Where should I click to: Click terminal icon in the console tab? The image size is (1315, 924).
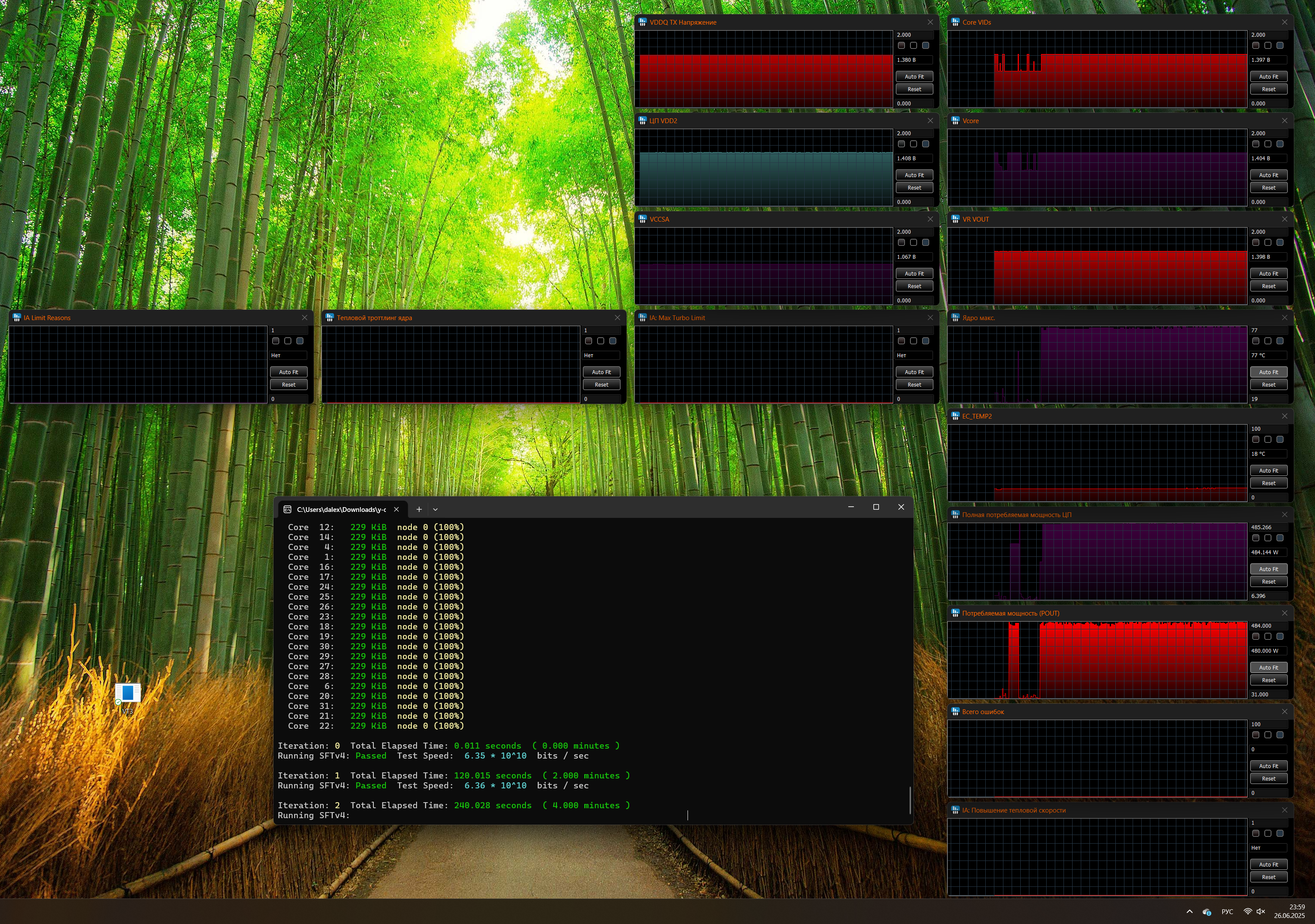(287, 509)
